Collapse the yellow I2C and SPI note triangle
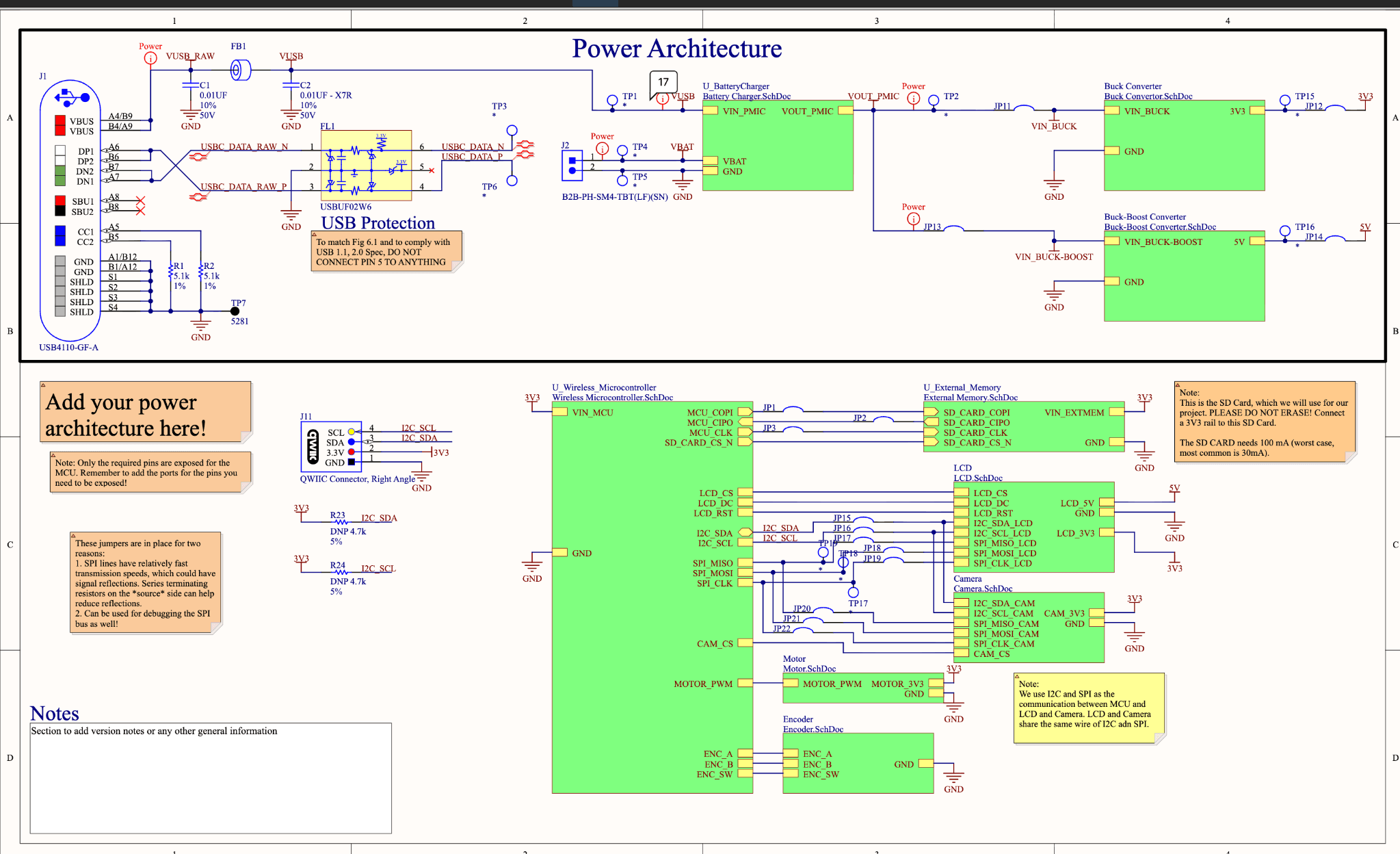1400x854 pixels. click(1017, 676)
